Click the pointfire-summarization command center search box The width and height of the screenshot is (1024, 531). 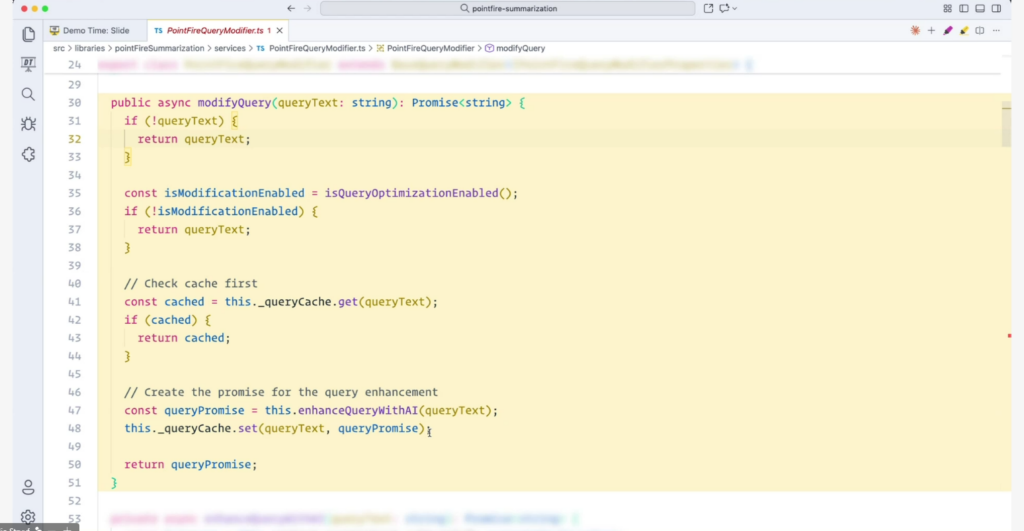coord(507,8)
